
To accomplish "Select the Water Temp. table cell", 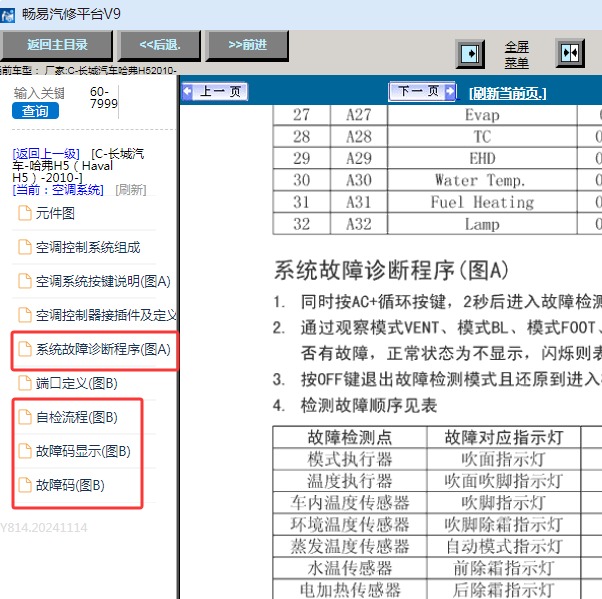I will pyautogui.click(x=482, y=180).
